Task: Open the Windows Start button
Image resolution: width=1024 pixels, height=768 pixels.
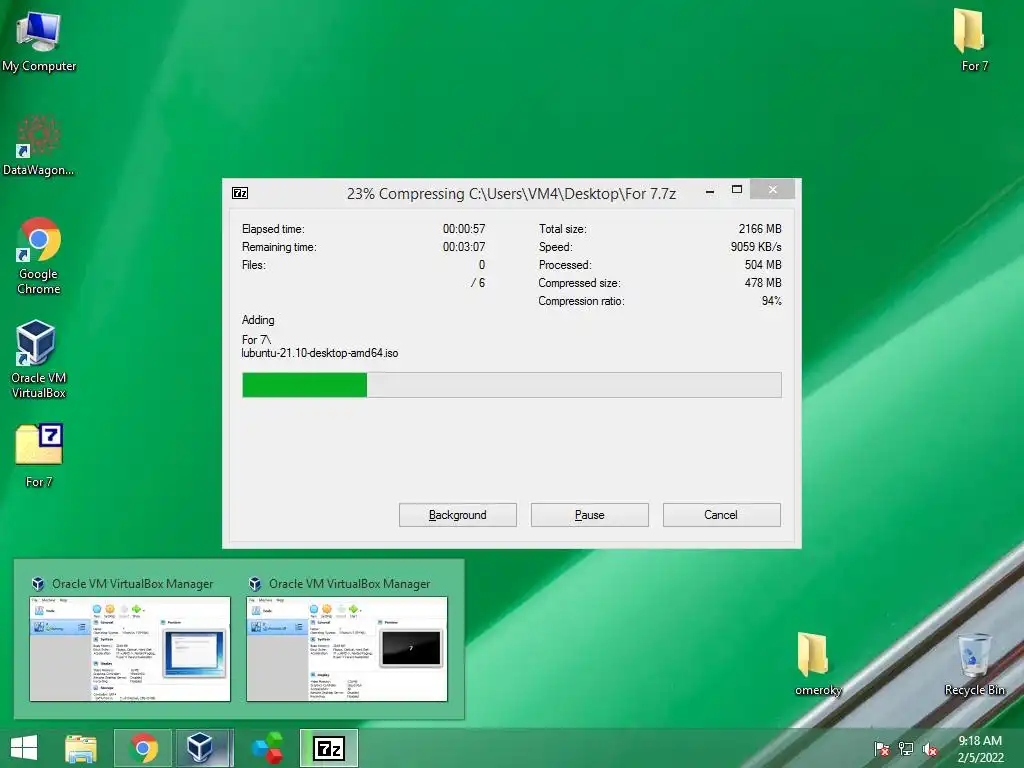Action: (24, 748)
